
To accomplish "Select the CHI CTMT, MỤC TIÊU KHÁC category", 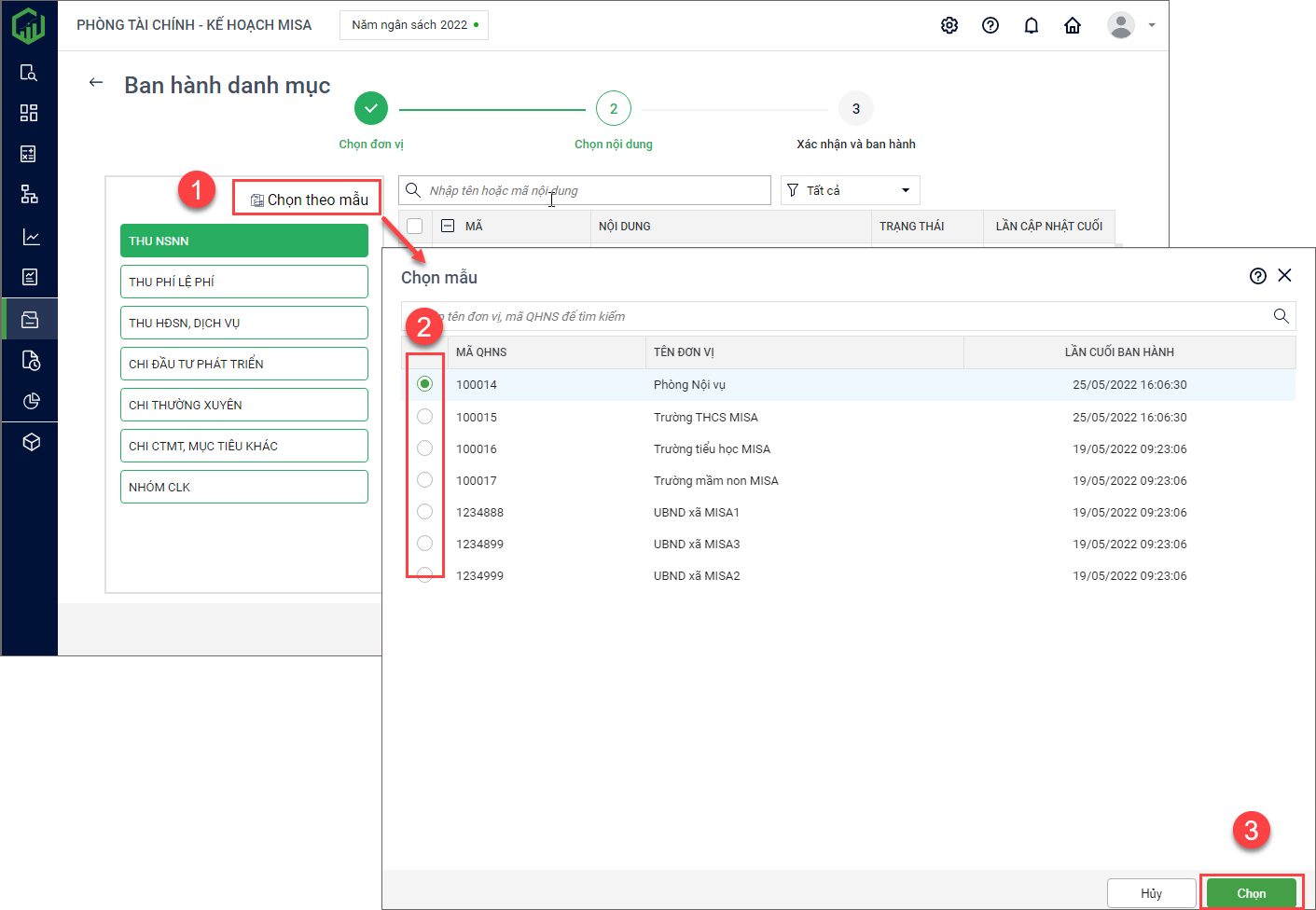I will [x=244, y=446].
